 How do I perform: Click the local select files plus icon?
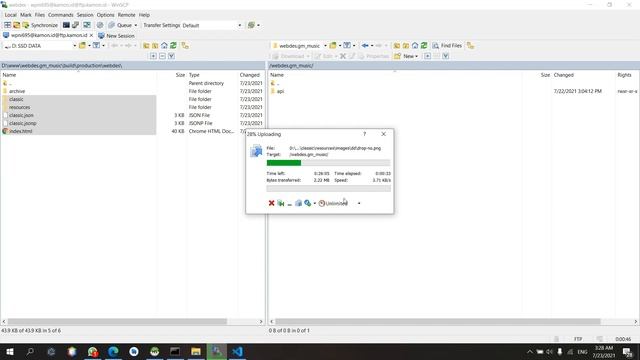[153, 56]
